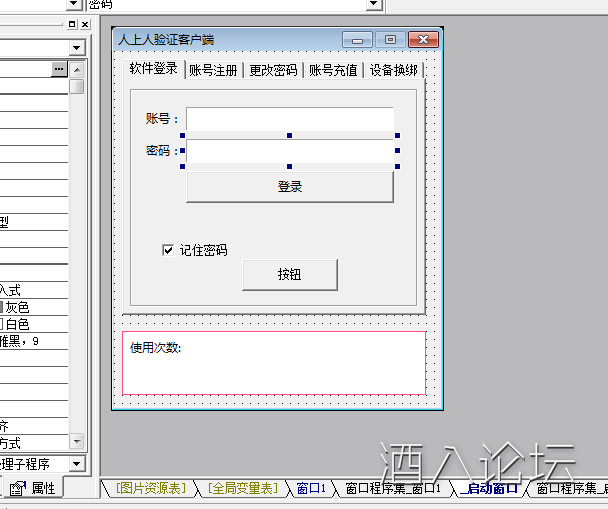This screenshot has height=509, width=608.
Task: Click the 登录 button
Action: click(x=289, y=187)
